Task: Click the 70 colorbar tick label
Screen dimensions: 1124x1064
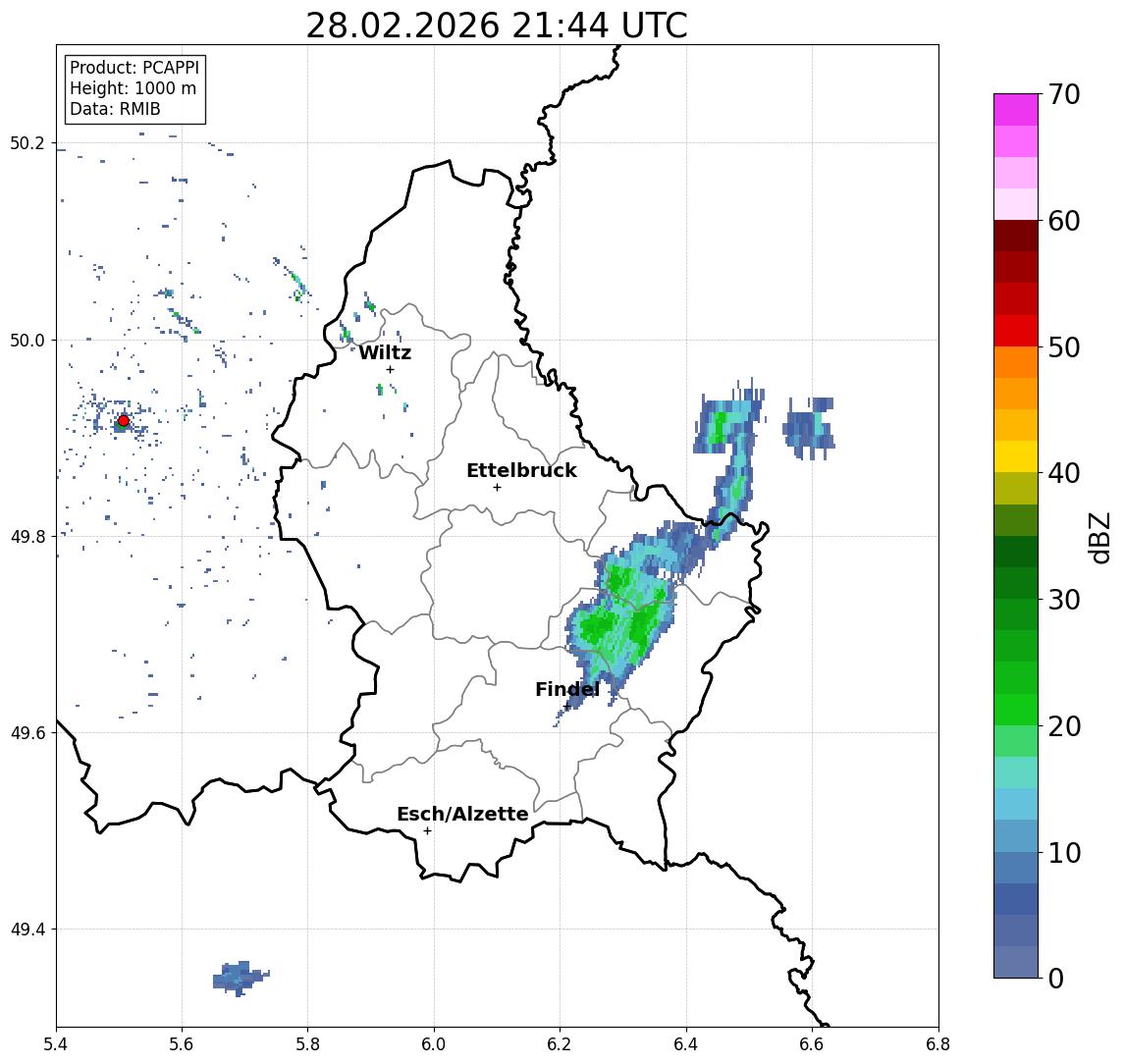Action: (1063, 94)
